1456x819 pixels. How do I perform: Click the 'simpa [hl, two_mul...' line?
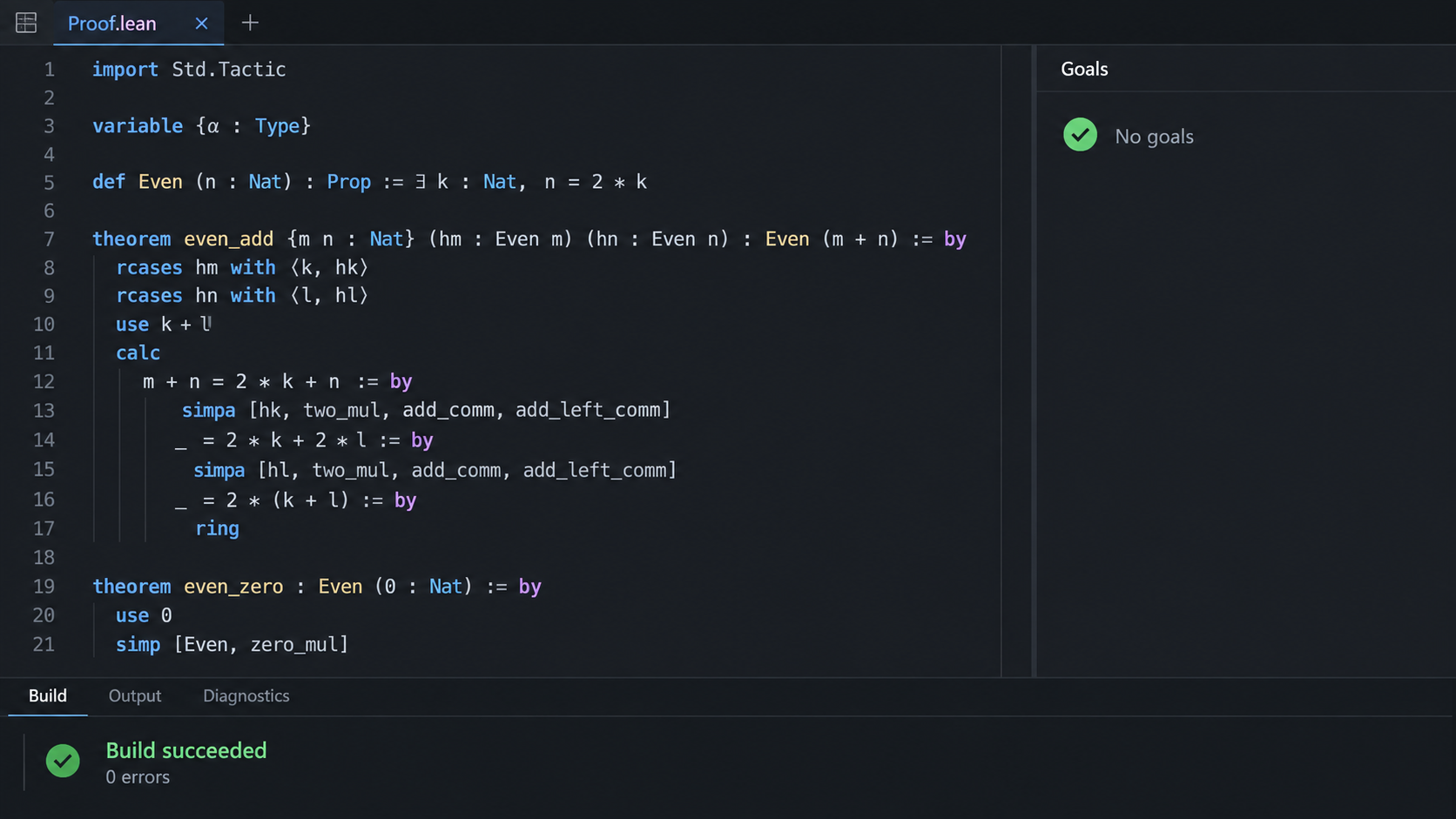coord(435,471)
